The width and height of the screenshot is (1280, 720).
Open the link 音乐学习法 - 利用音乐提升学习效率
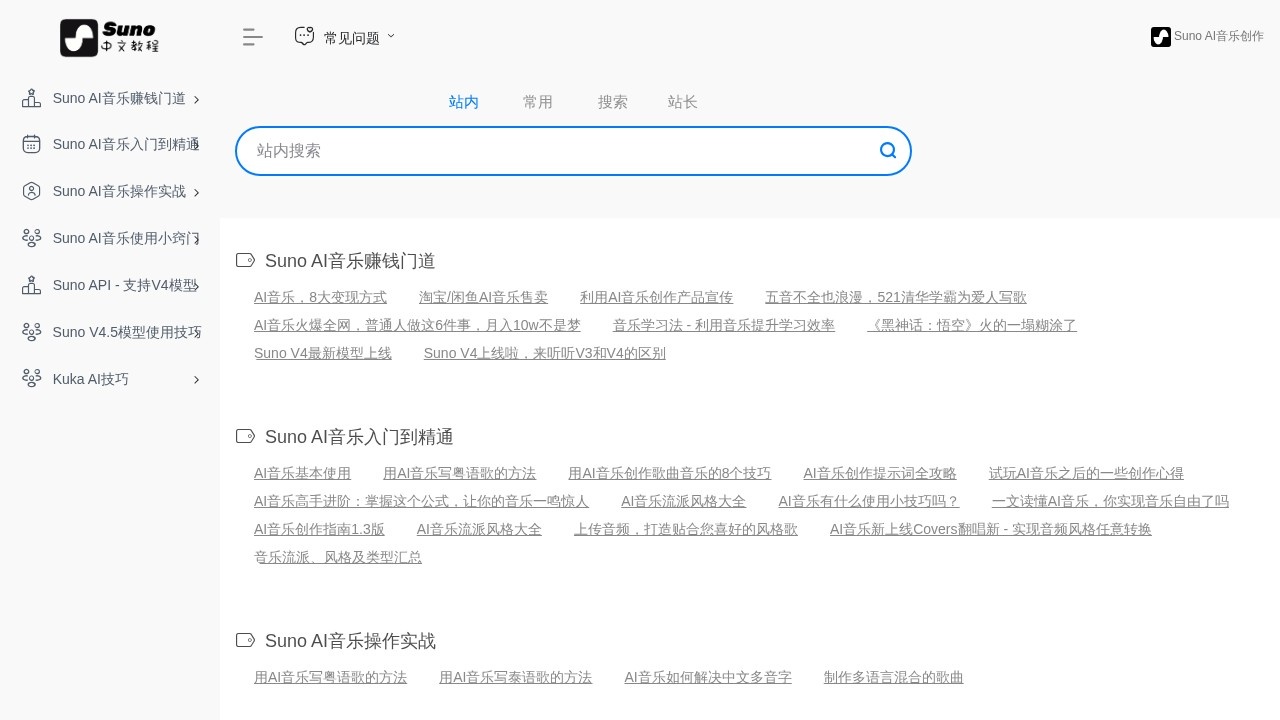[724, 325]
